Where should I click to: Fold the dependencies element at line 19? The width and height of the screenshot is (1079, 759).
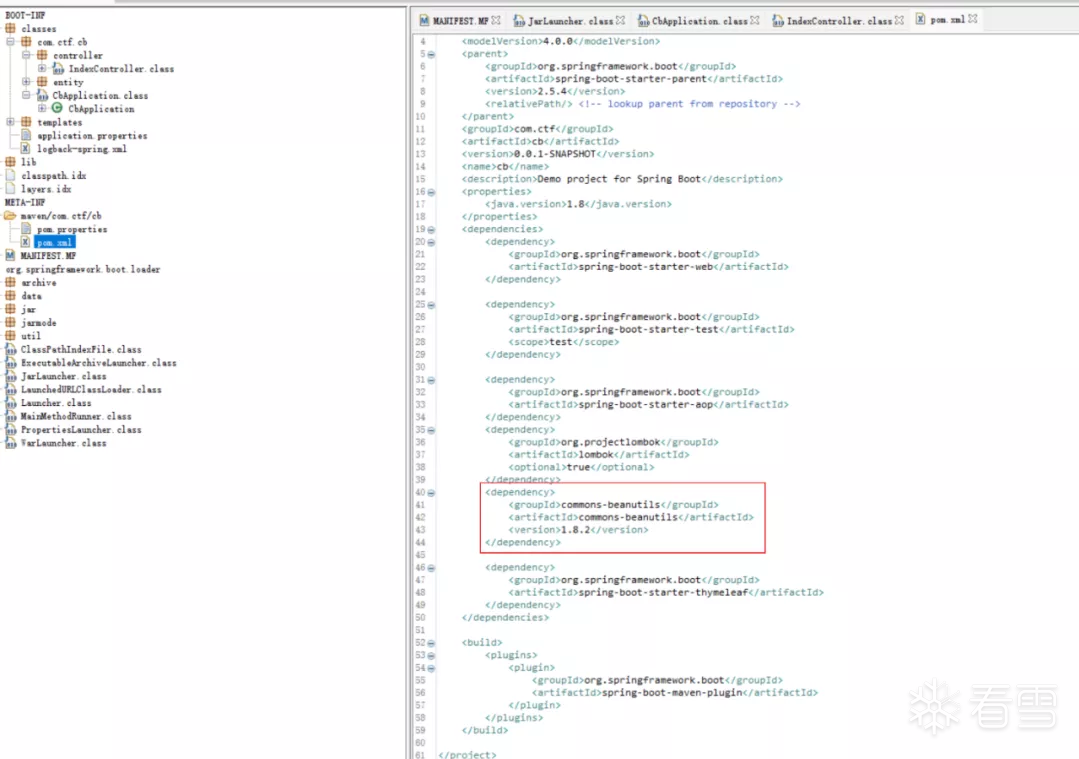pyautogui.click(x=431, y=229)
